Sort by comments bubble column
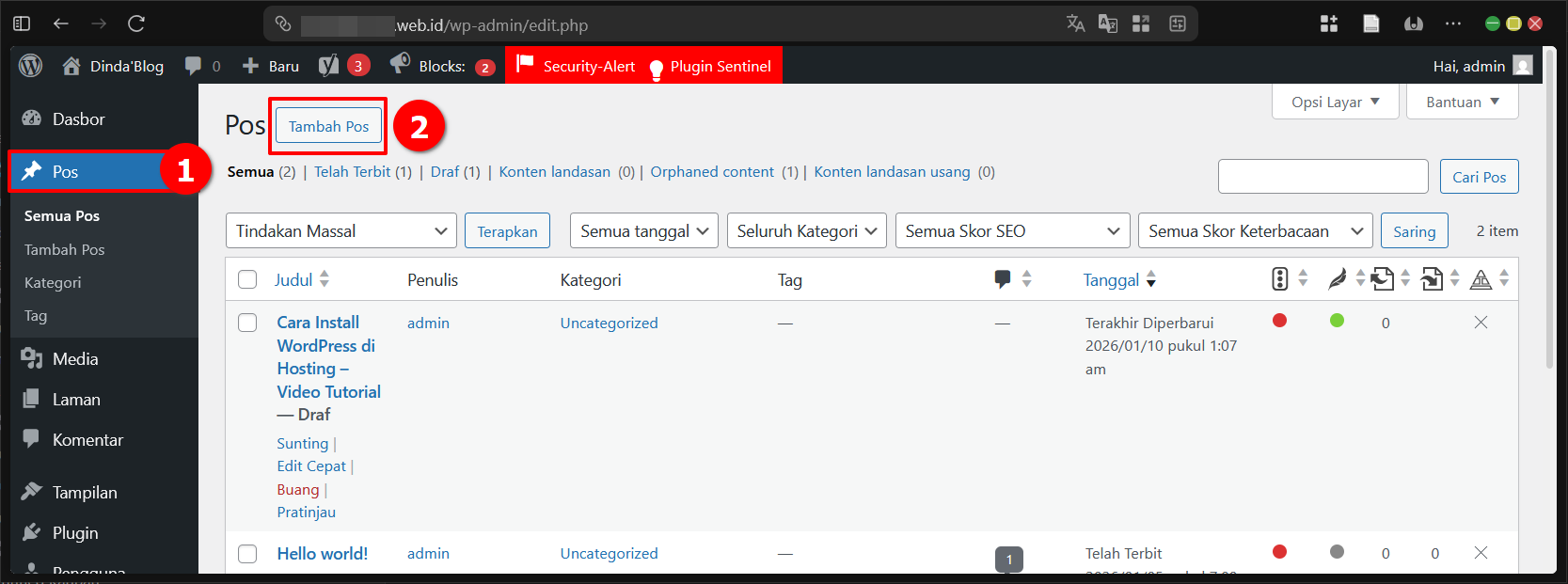Image resolution: width=1568 pixels, height=584 pixels. pos(1013,278)
